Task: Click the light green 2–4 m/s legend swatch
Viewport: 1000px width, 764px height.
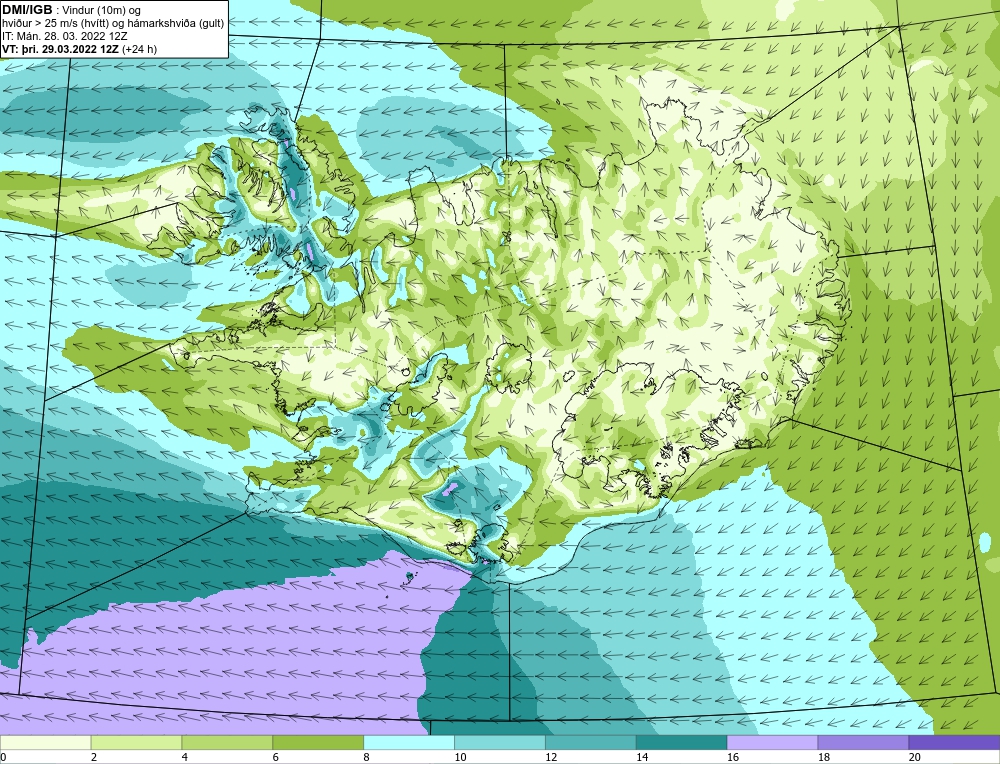Action: (x=136, y=742)
